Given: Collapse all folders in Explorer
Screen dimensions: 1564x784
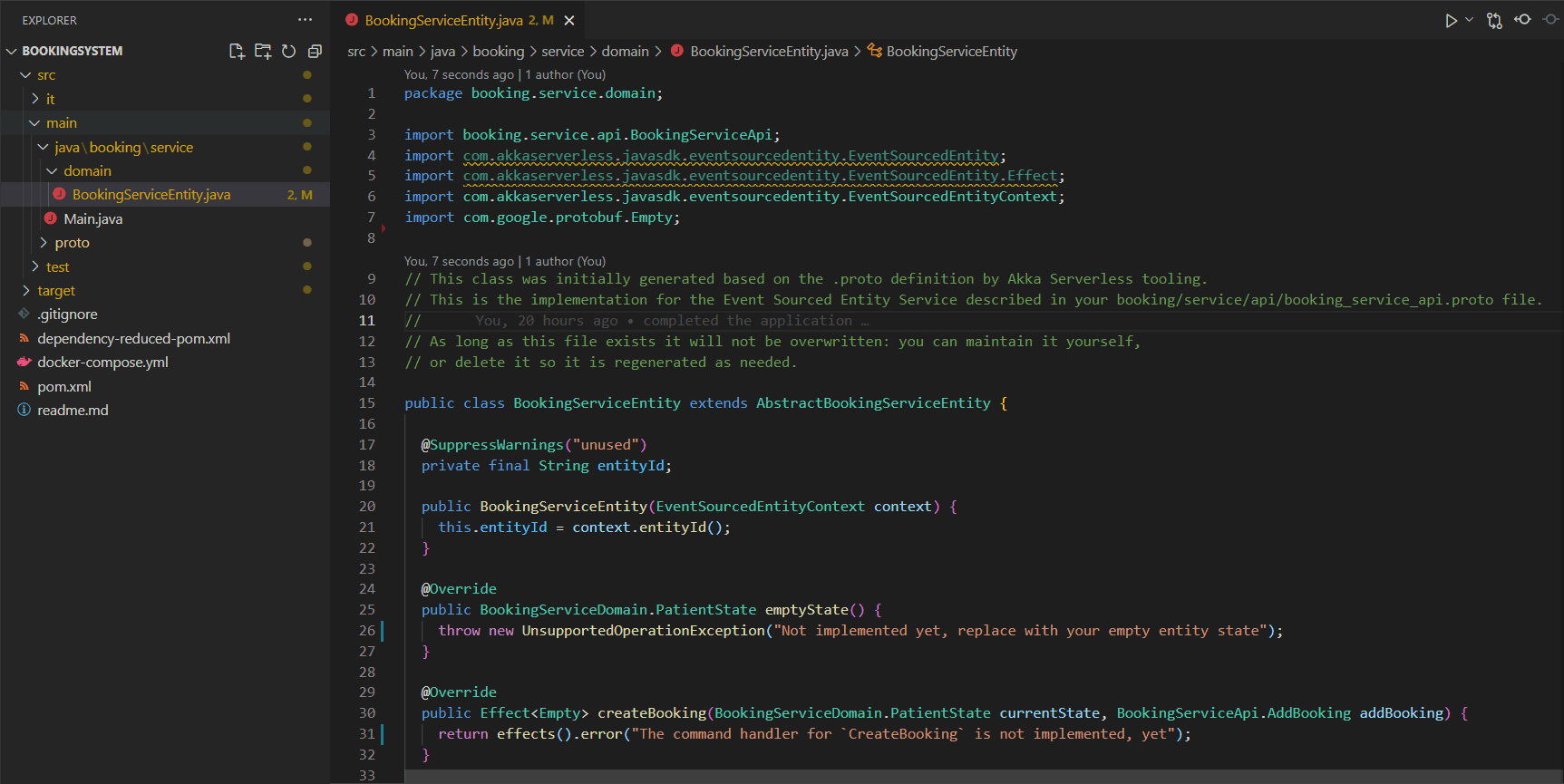Looking at the screenshot, I should (x=315, y=51).
